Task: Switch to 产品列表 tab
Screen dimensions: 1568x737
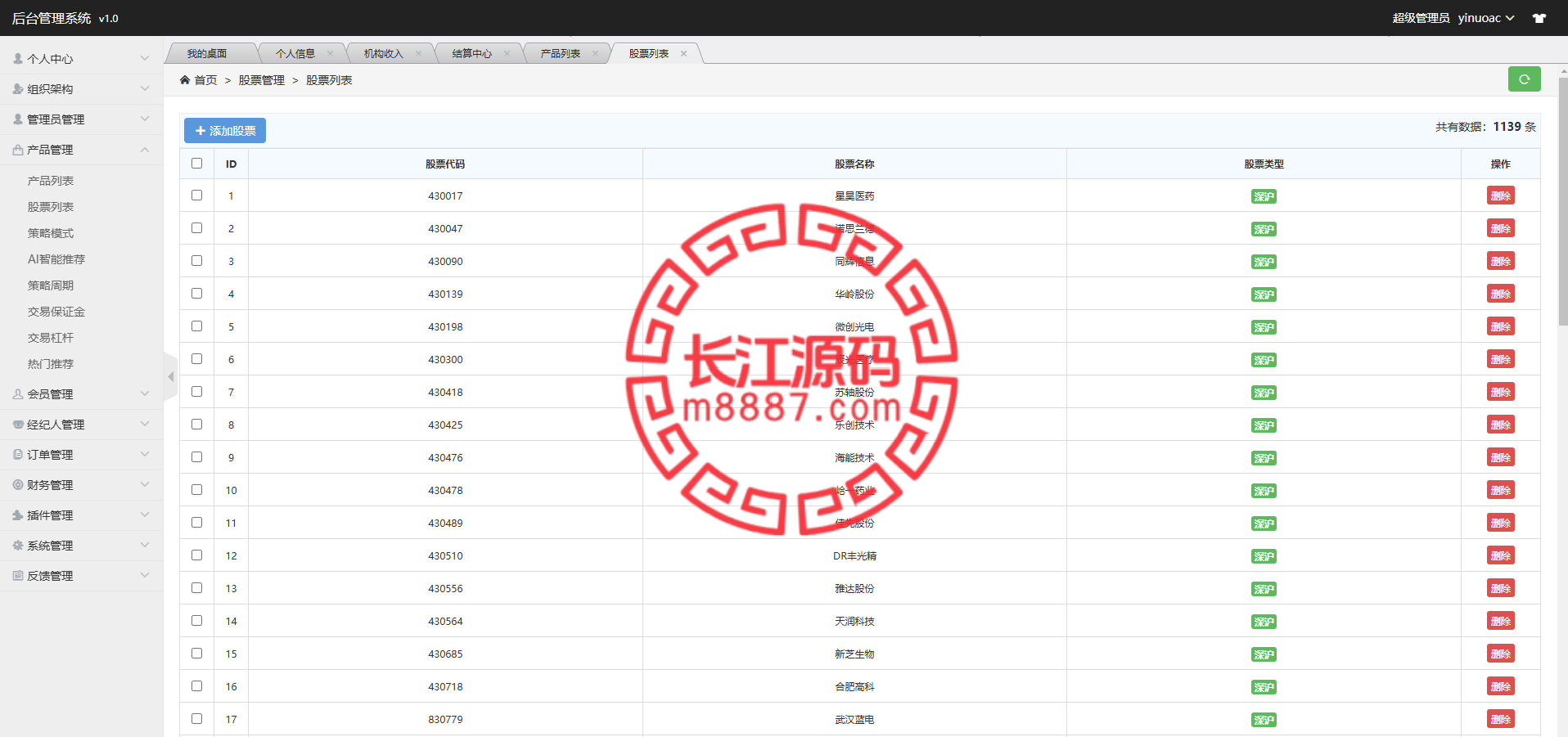Action: [x=561, y=53]
